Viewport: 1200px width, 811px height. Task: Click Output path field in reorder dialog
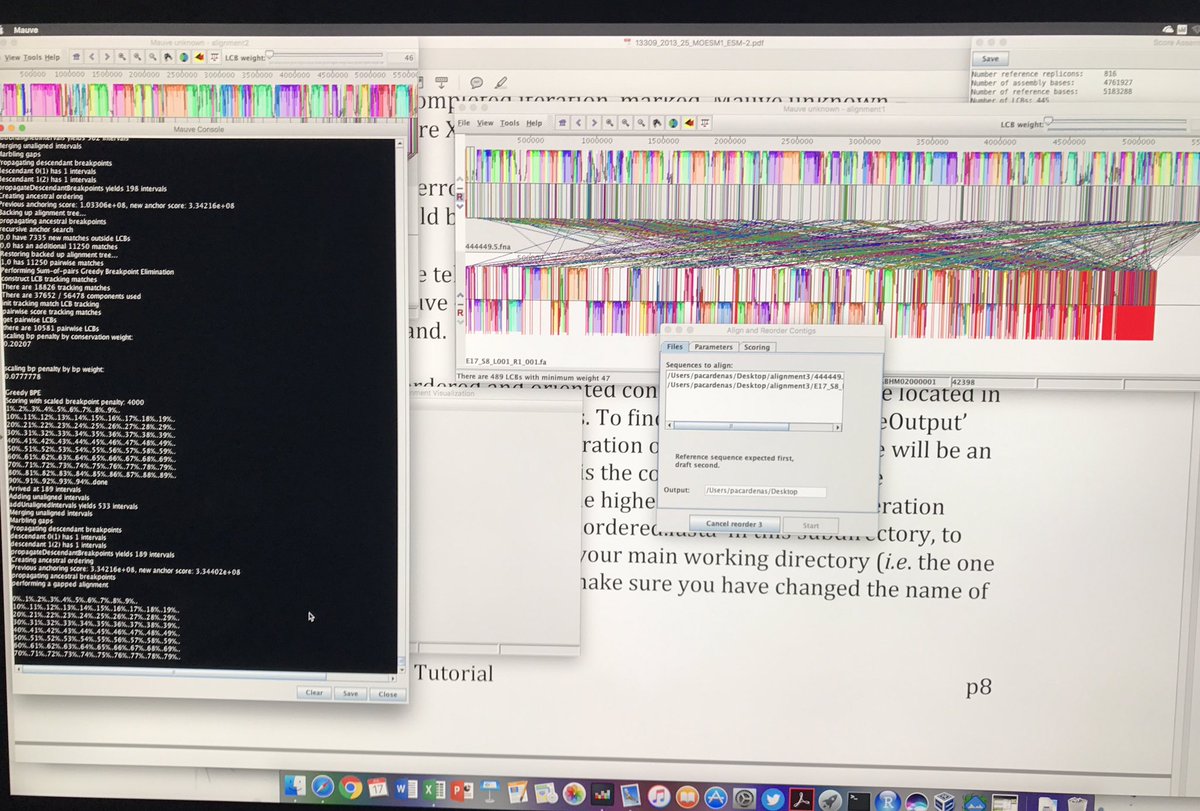765,491
